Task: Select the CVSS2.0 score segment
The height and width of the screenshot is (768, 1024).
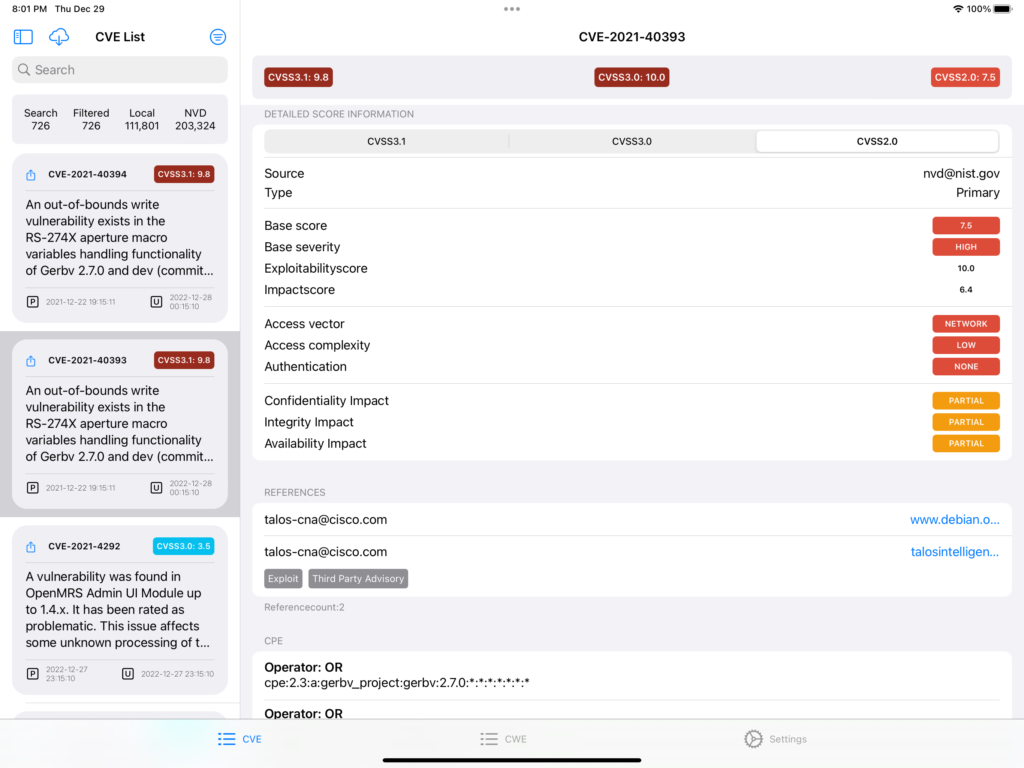Action: tap(877, 142)
